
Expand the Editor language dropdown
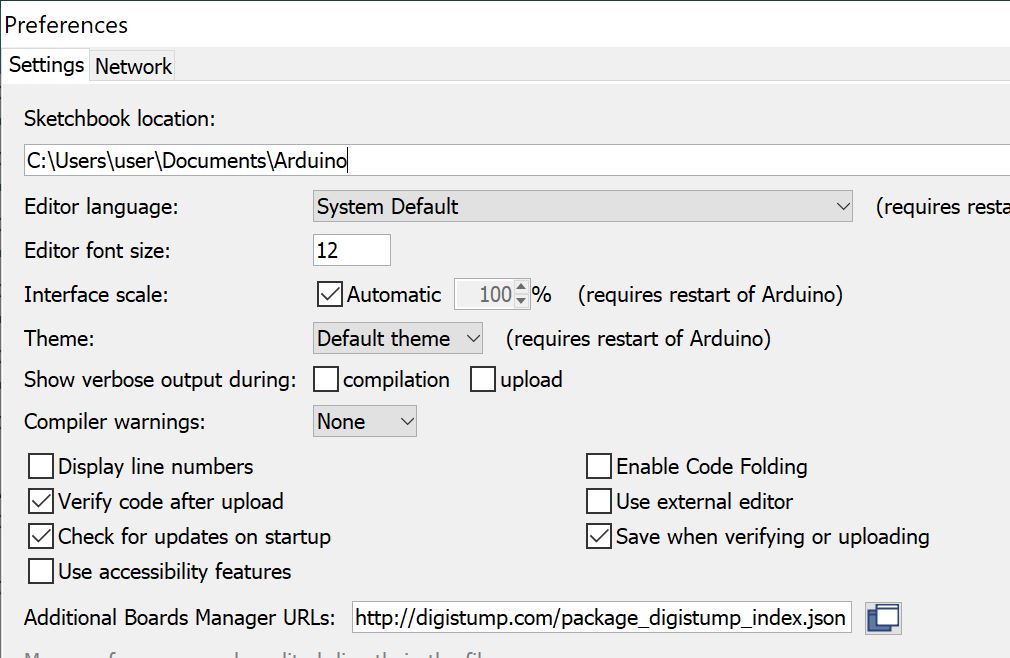582,207
